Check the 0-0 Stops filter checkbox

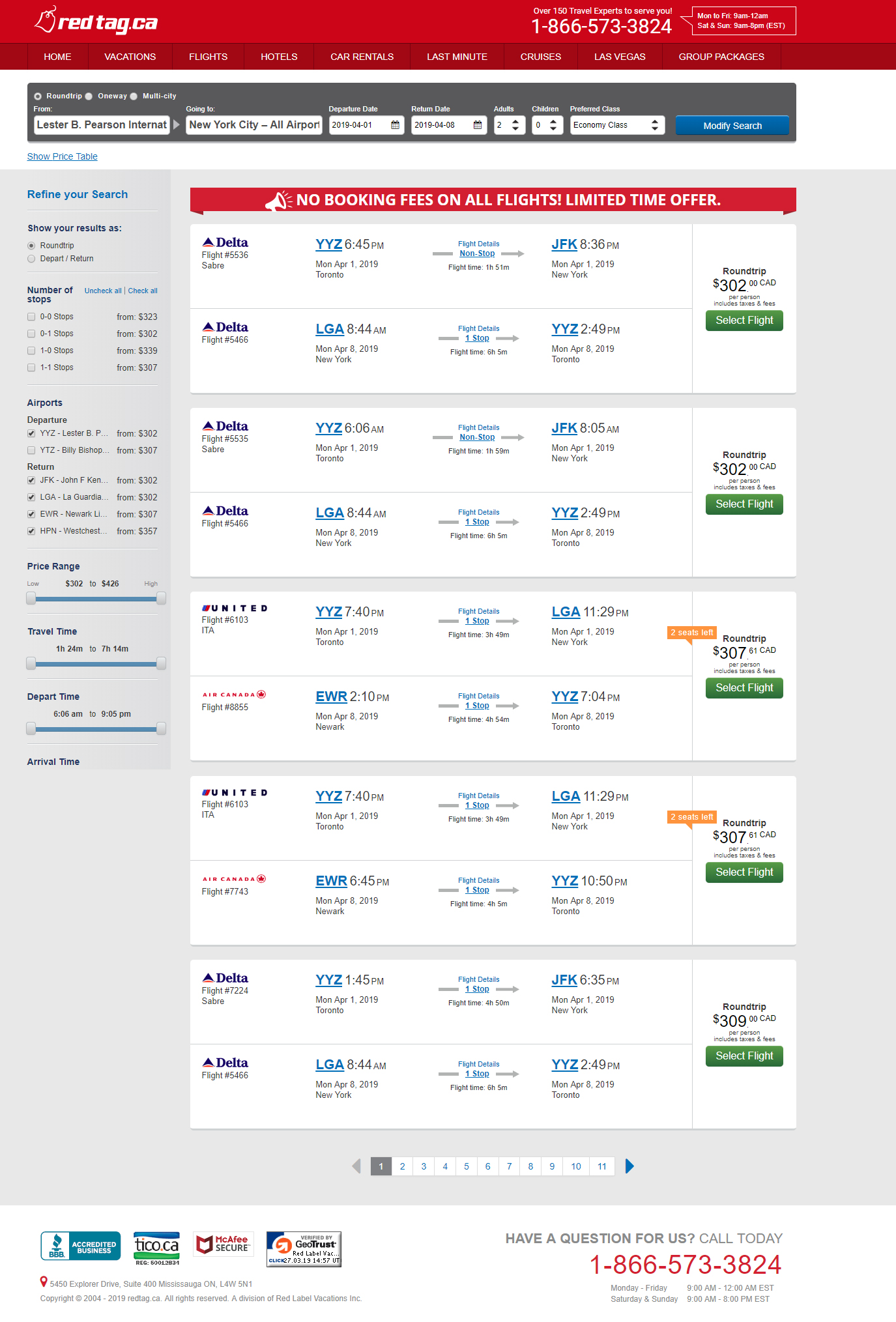pos(31,317)
